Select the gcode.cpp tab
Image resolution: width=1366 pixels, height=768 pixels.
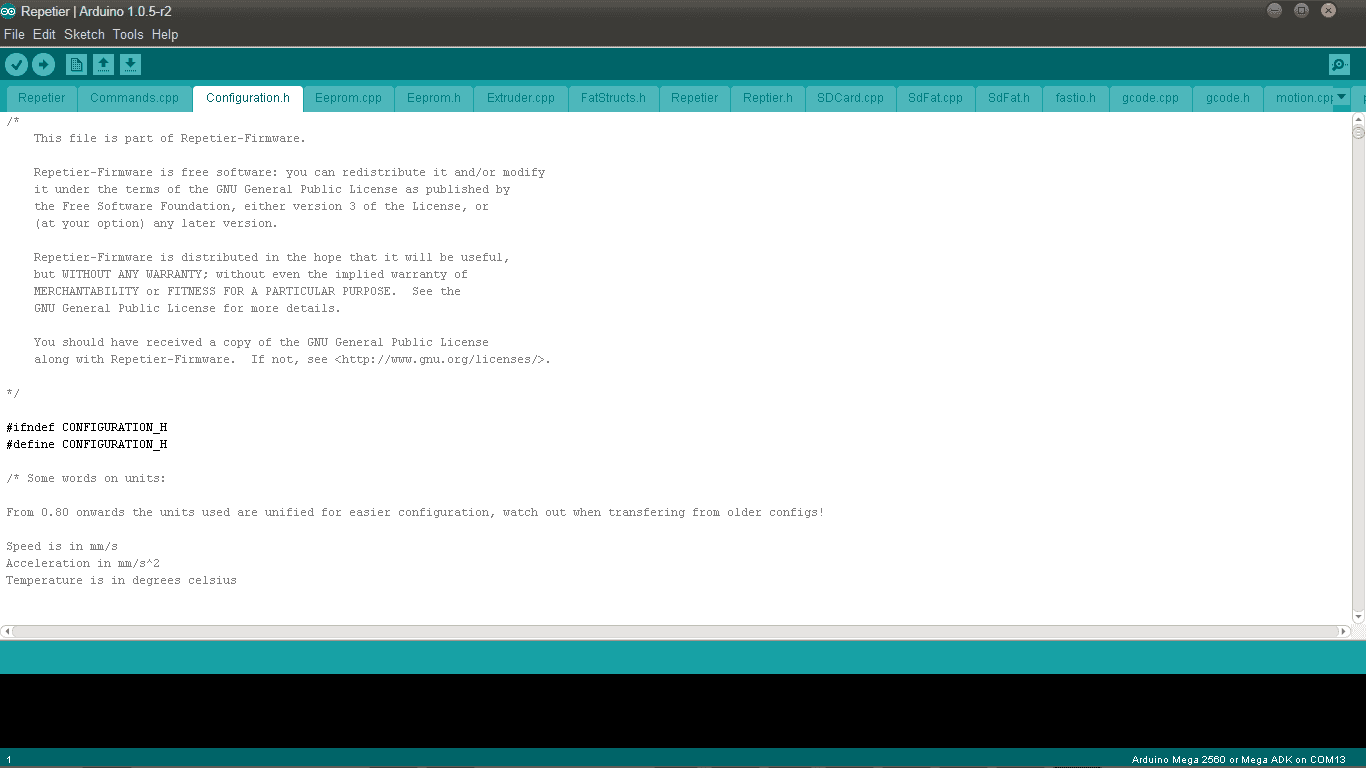(x=1150, y=98)
